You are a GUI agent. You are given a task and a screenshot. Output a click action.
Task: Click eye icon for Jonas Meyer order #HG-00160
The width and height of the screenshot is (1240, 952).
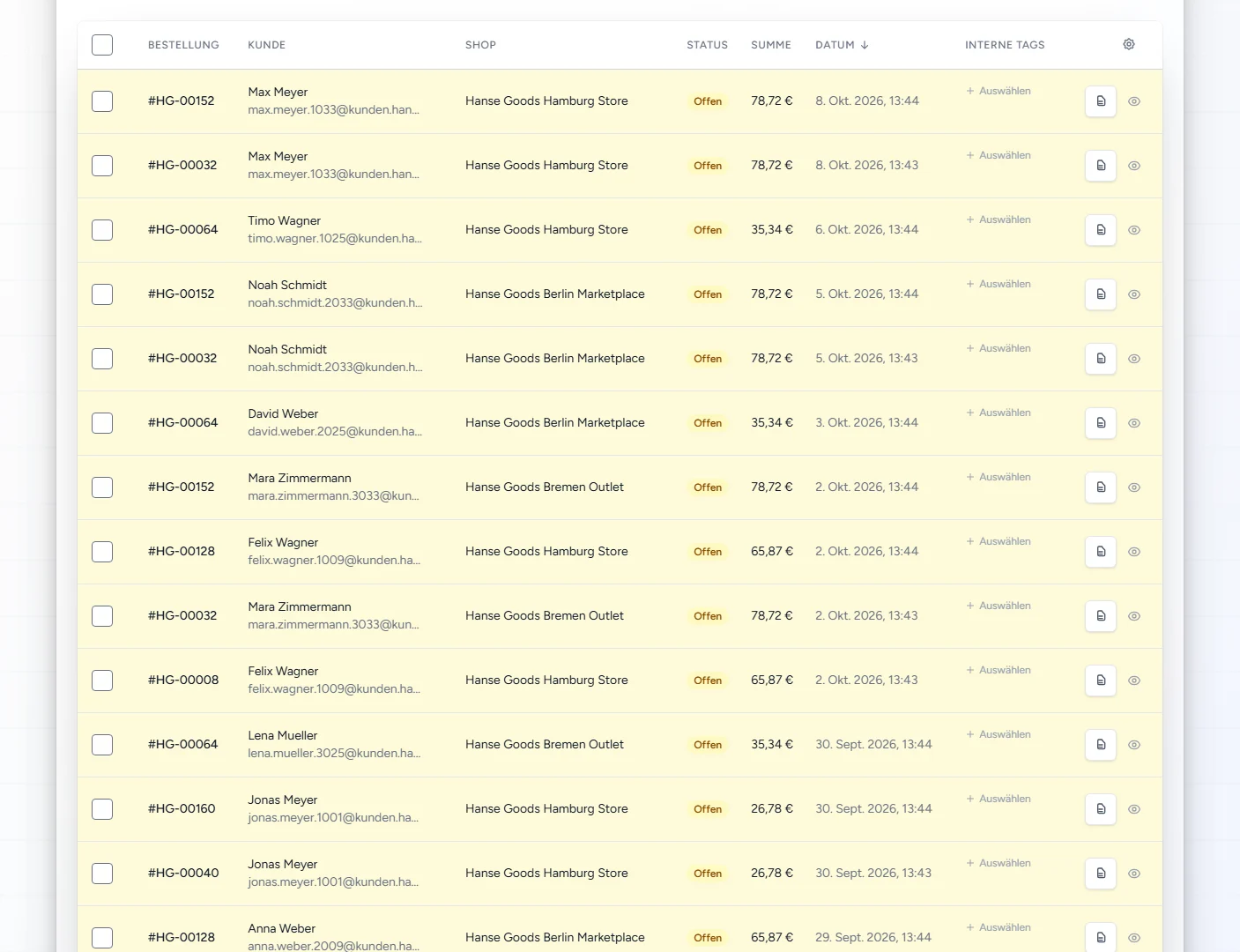pos(1134,809)
